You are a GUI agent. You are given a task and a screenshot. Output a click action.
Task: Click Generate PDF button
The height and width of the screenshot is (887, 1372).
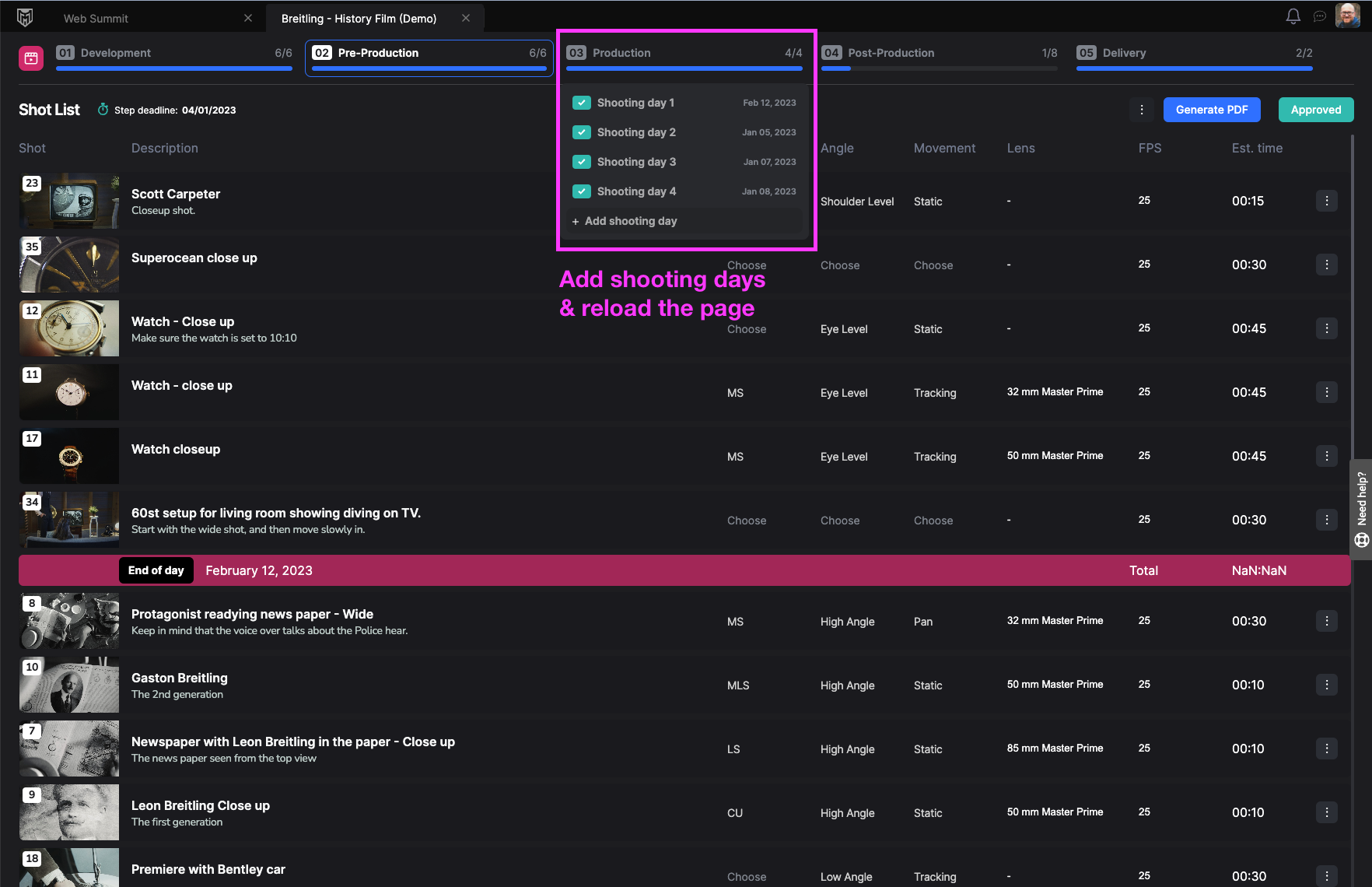[1212, 110]
